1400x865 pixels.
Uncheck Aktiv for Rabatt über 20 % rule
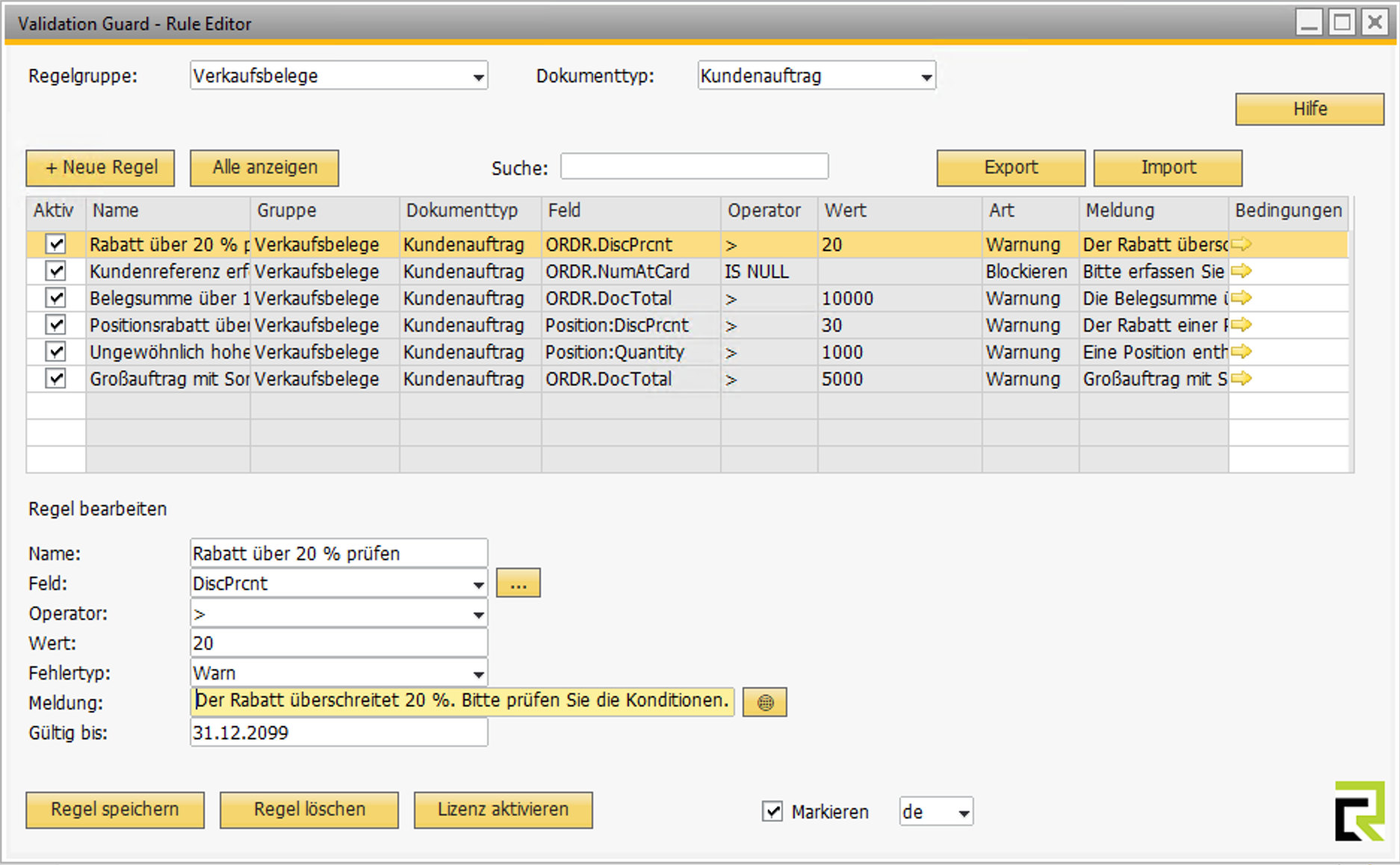(56, 244)
